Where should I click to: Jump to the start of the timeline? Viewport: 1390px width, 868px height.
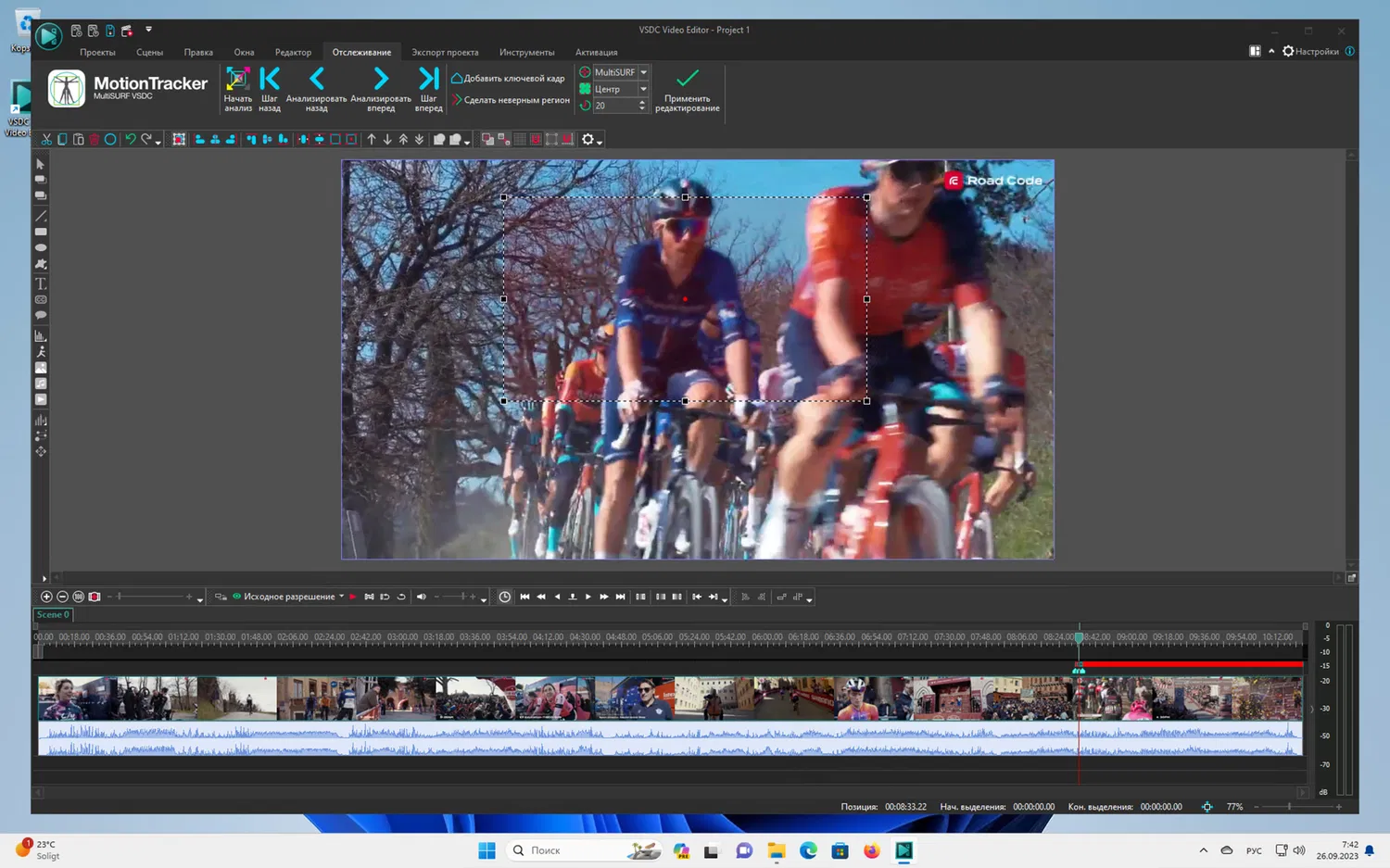(x=524, y=597)
